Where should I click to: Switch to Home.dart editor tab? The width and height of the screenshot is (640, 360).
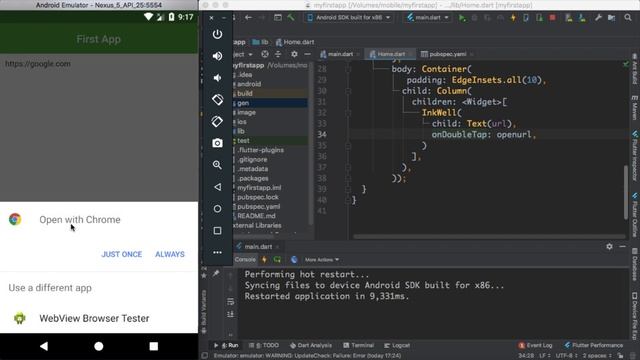[390, 54]
